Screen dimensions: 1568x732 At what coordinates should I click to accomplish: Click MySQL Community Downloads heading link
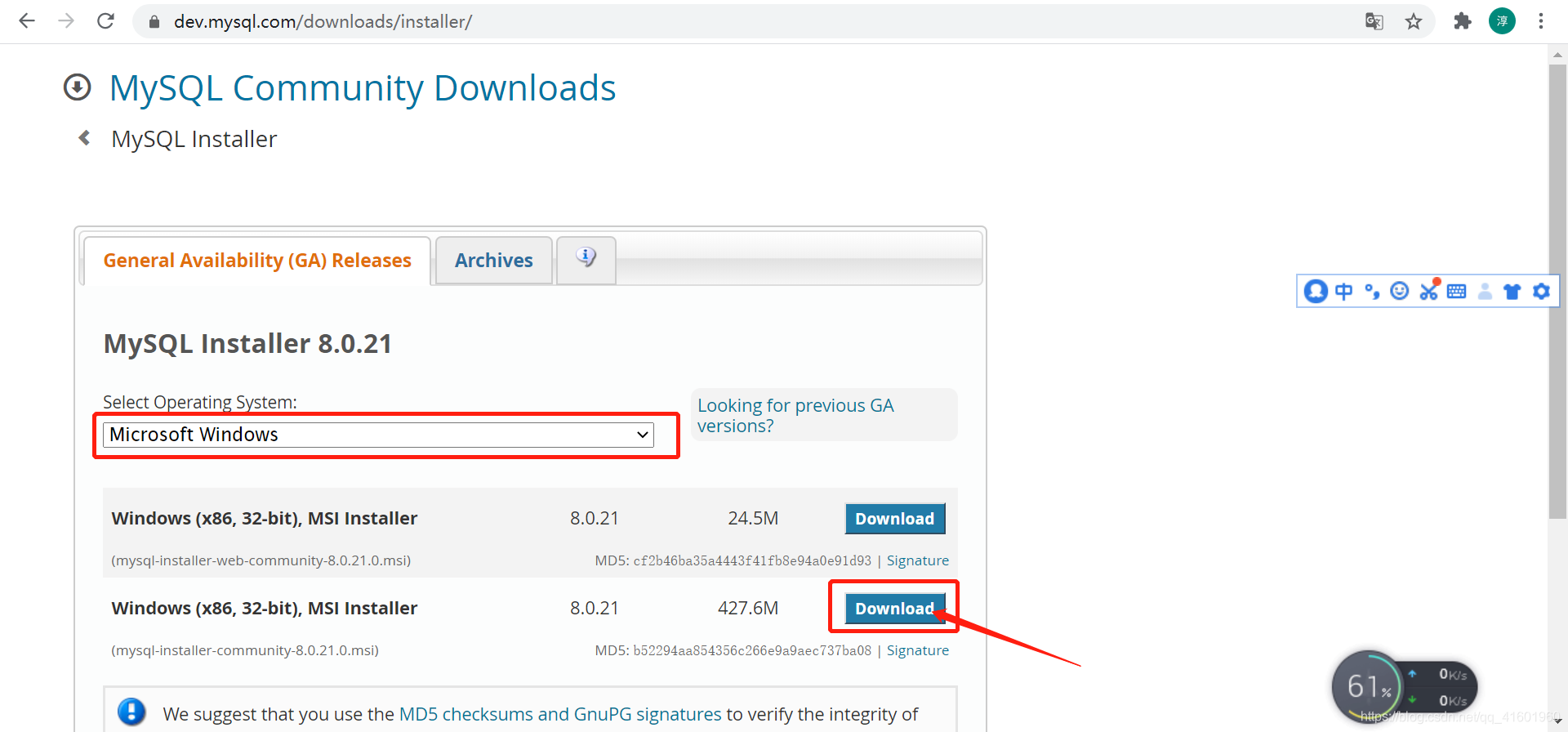[363, 88]
